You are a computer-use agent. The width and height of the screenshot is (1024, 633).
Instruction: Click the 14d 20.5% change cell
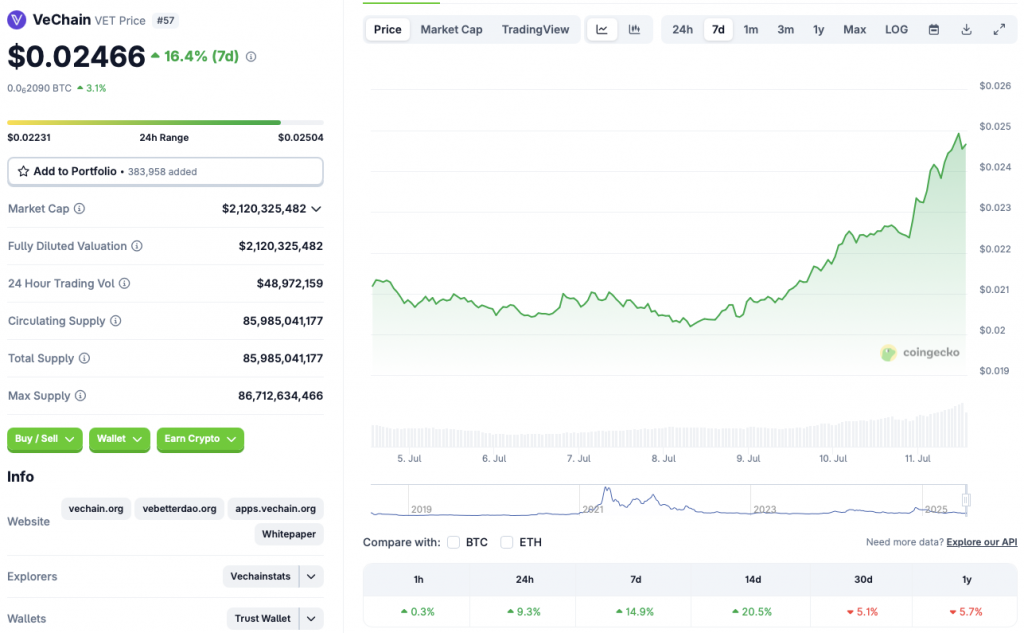752,612
